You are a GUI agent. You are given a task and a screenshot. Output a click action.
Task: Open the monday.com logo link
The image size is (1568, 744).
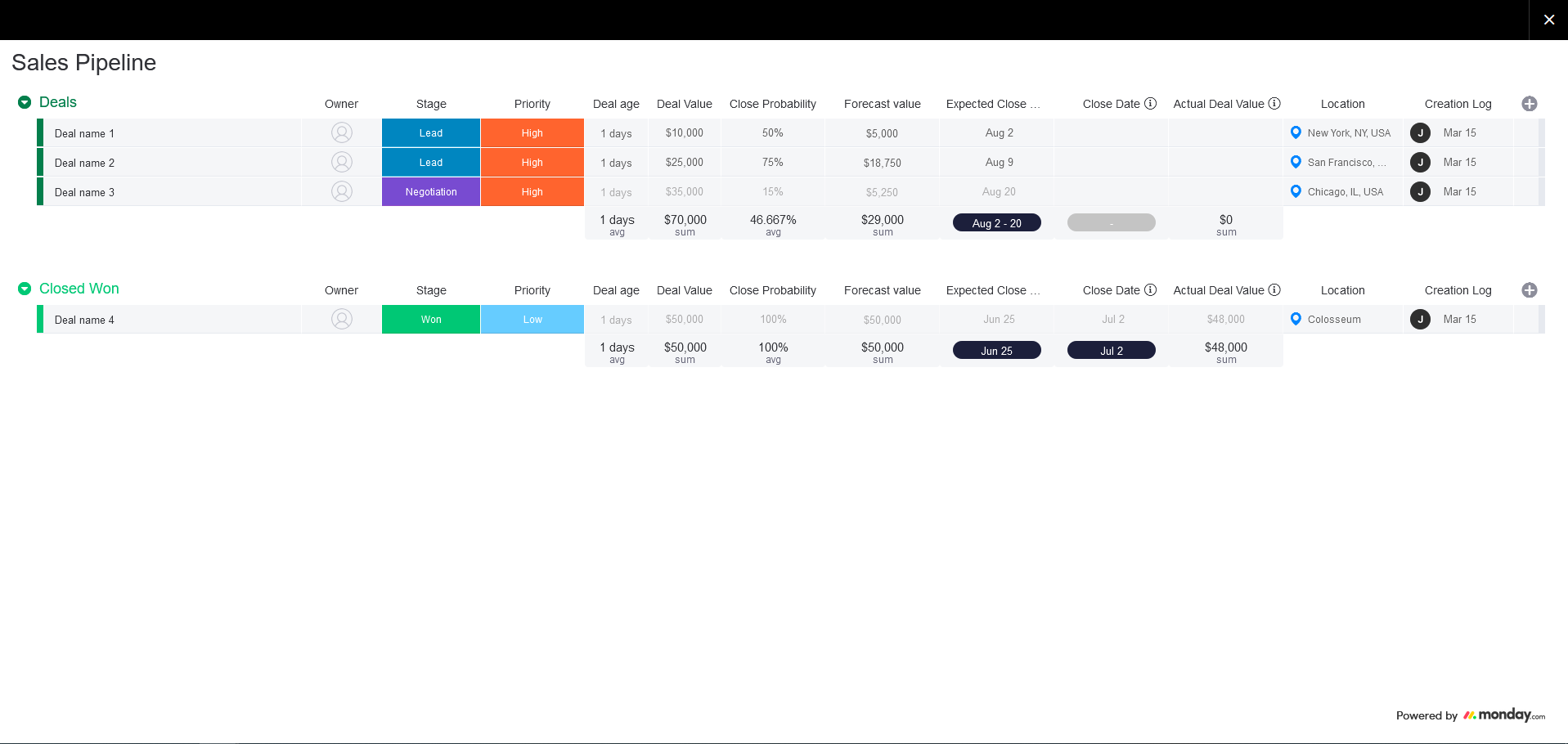1504,715
